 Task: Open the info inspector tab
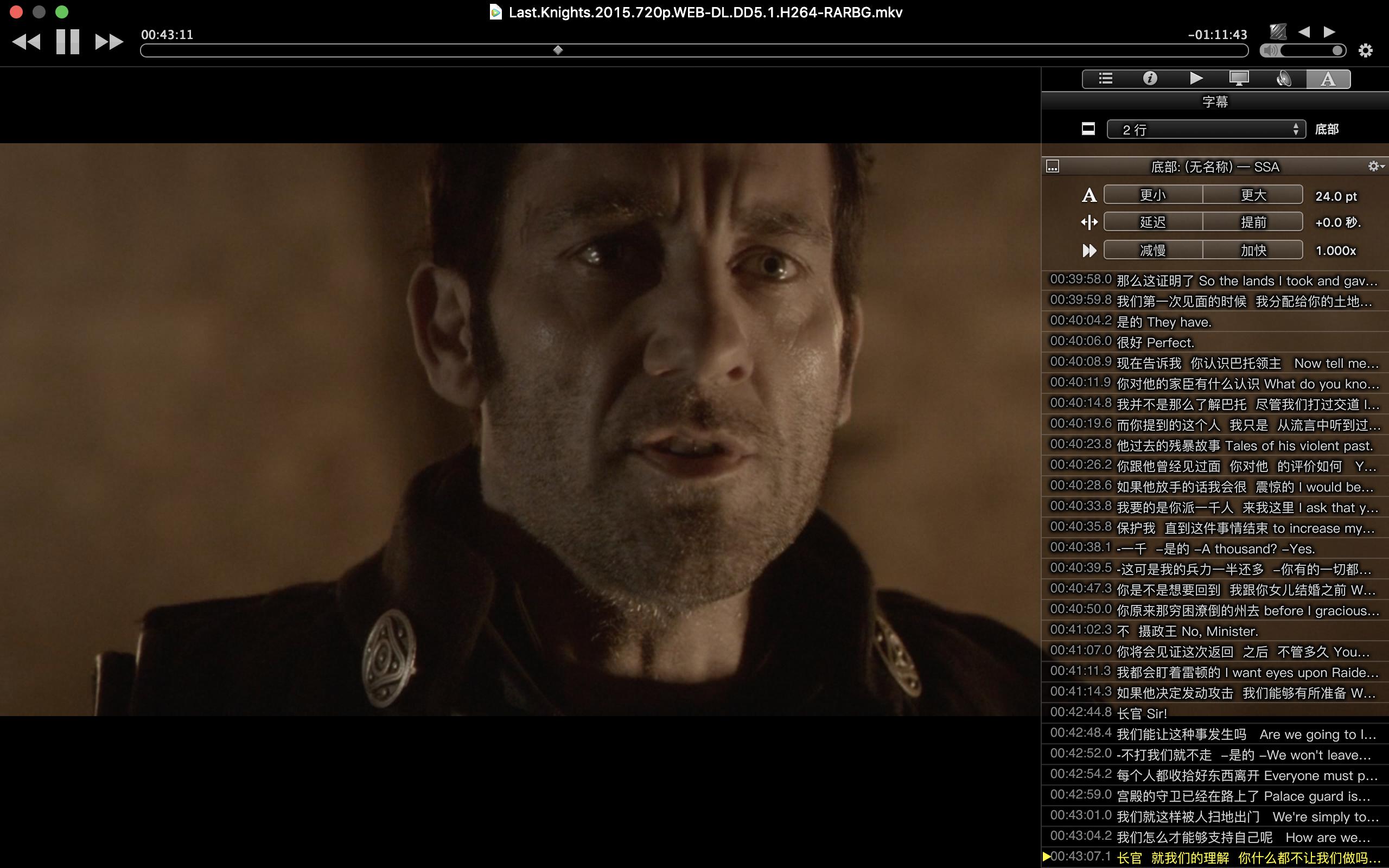pyautogui.click(x=1150, y=79)
